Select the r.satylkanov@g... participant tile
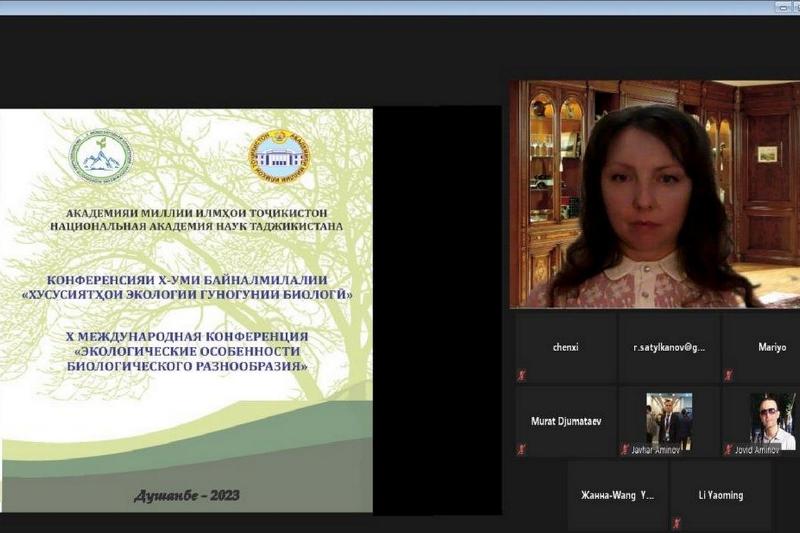The height and width of the screenshot is (533, 800). tap(668, 347)
